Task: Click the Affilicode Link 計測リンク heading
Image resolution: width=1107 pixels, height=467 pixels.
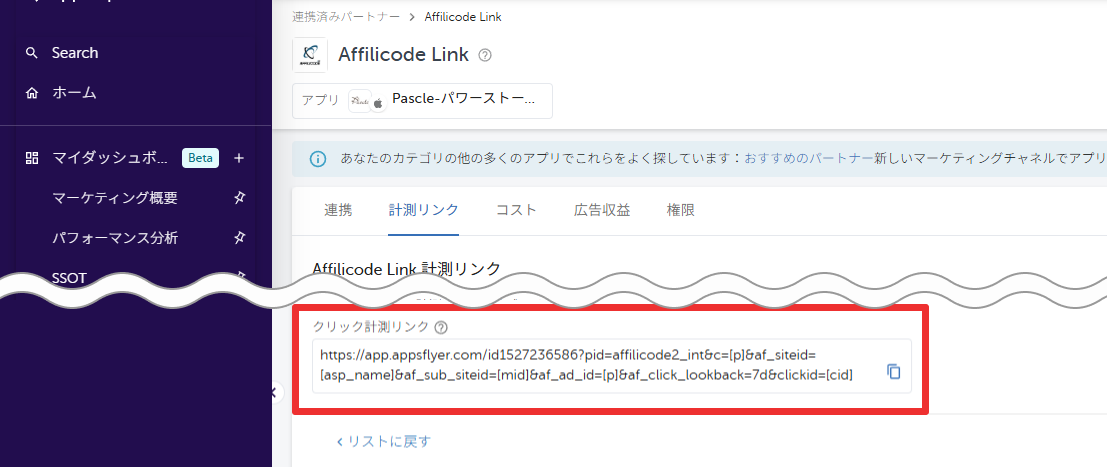Action: click(407, 268)
